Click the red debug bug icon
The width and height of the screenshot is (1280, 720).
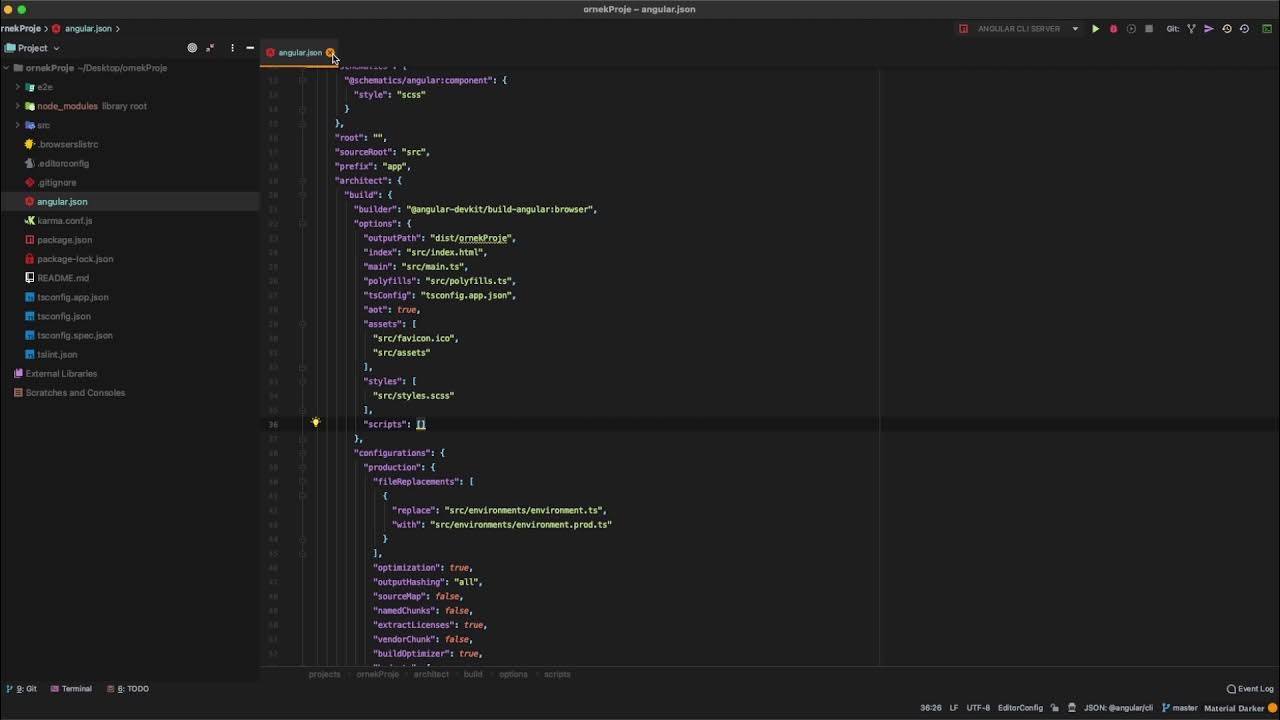[1113, 29]
